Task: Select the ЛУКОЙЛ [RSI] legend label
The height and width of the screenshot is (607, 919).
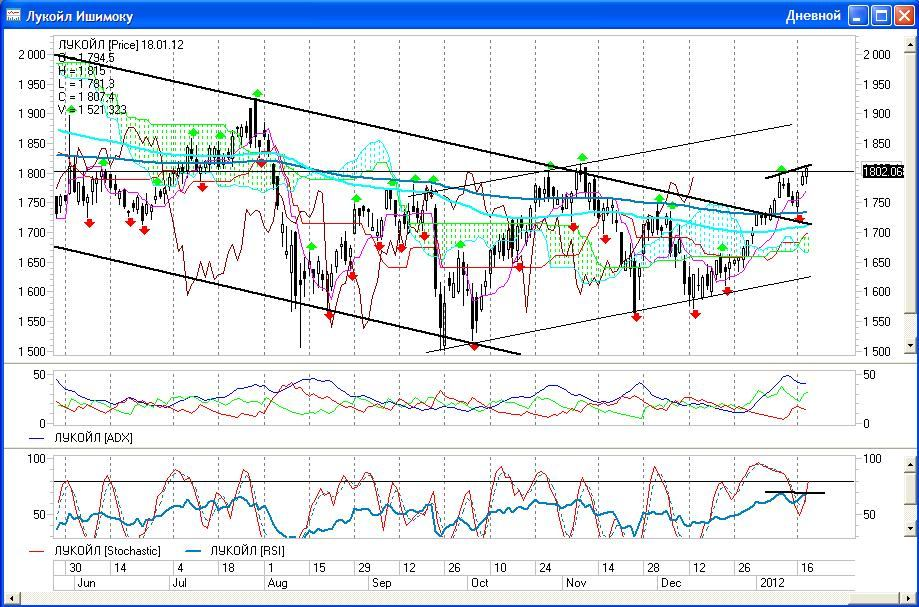Action: (247, 551)
